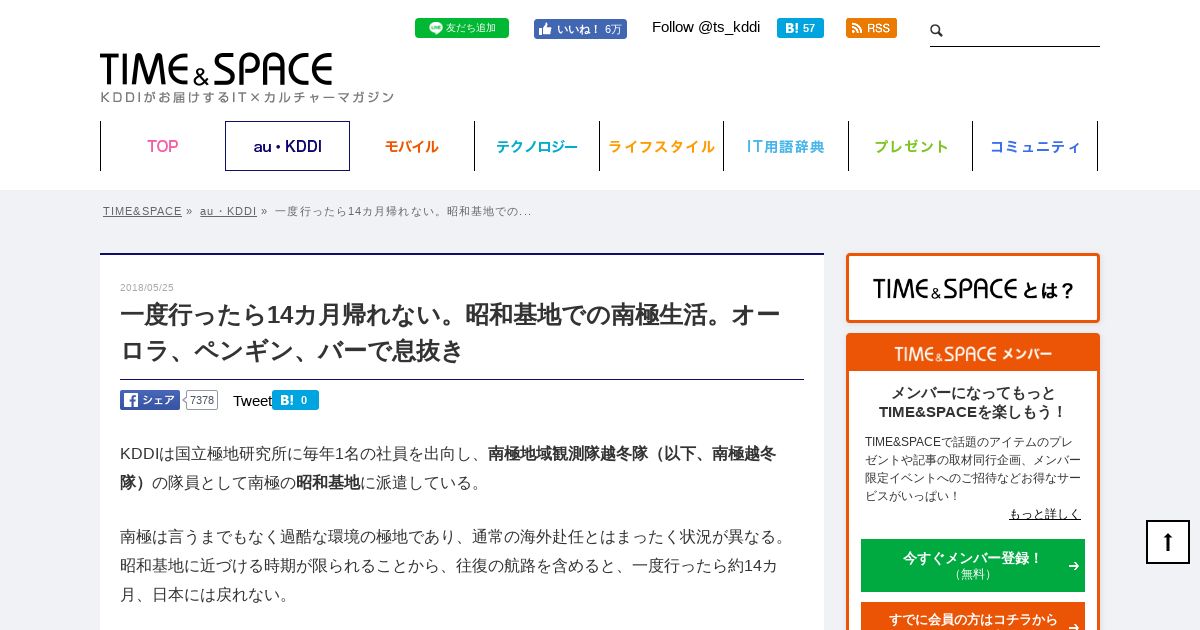This screenshot has width=1200, height=630.
Task: Click 今すぐメンバー登録！ green button
Action: tap(973, 565)
